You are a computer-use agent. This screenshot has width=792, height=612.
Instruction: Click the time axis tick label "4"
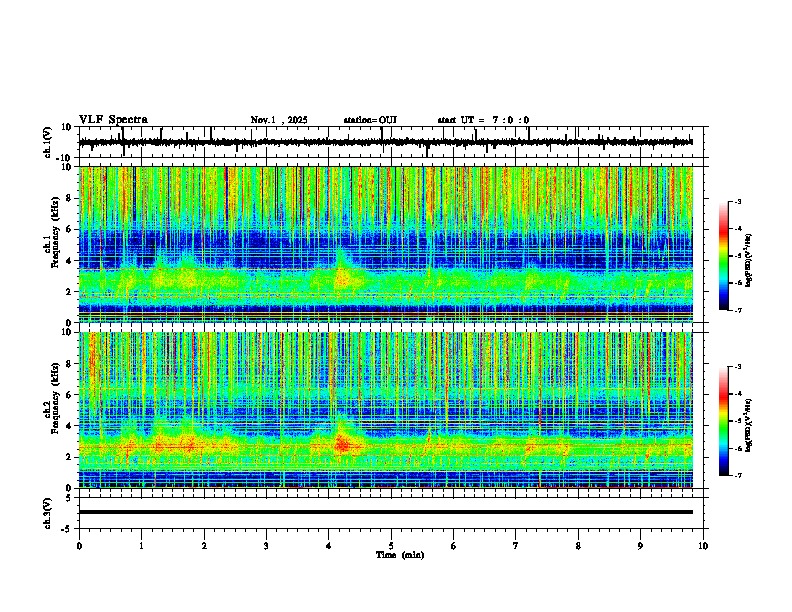tap(329, 546)
